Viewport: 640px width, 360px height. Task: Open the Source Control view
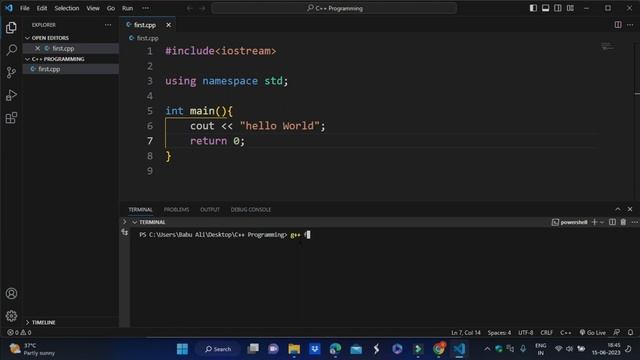click(11, 73)
